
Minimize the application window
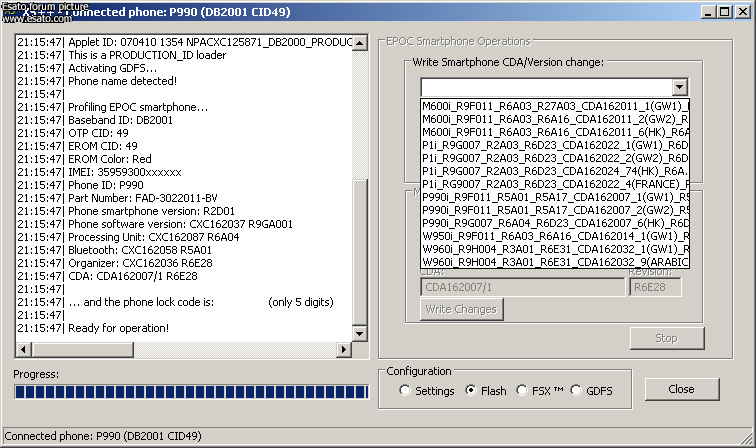point(708,12)
